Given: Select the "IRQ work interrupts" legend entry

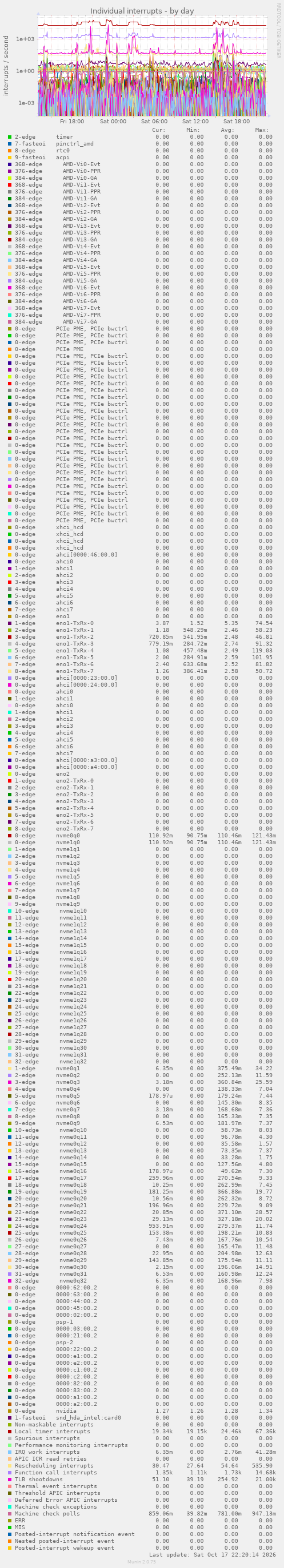Looking at the screenshot, I should point(47,1452).
